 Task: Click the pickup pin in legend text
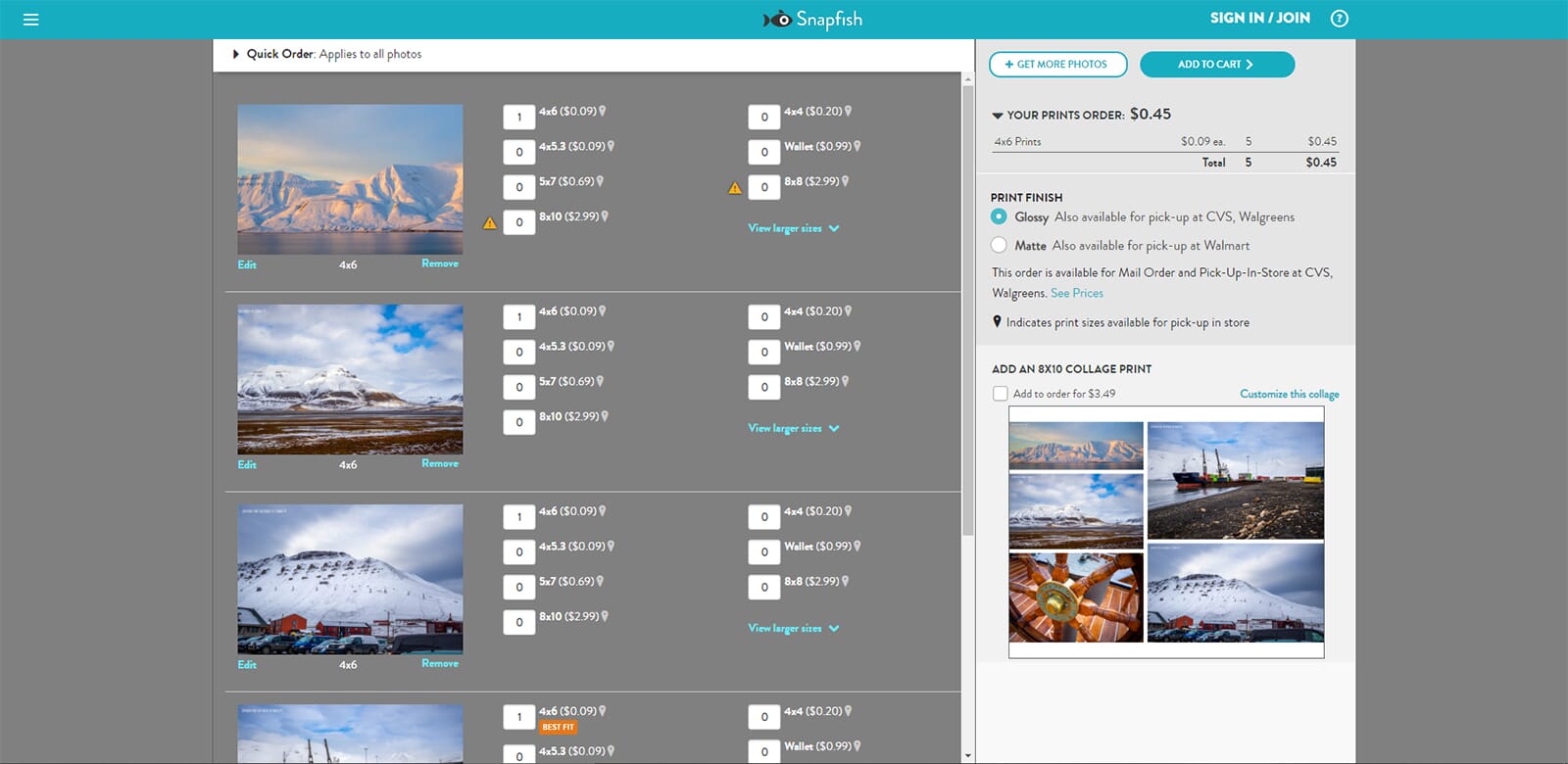coord(997,321)
